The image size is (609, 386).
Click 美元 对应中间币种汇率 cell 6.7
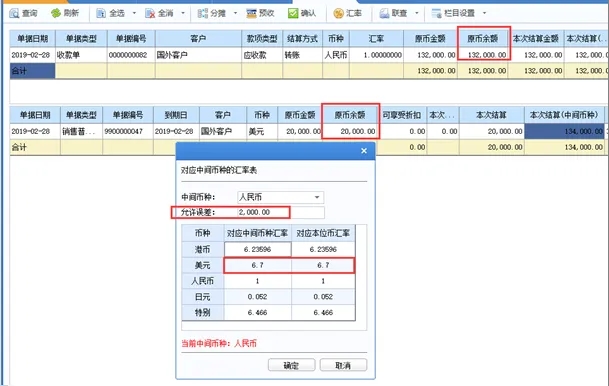[258, 265]
